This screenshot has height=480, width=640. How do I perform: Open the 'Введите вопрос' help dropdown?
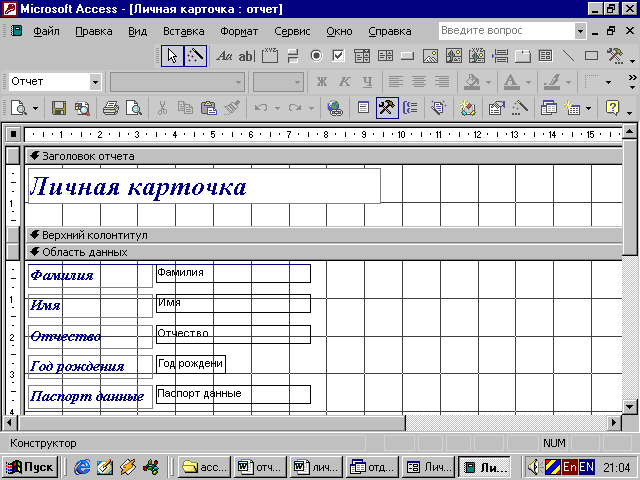[x=580, y=31]
